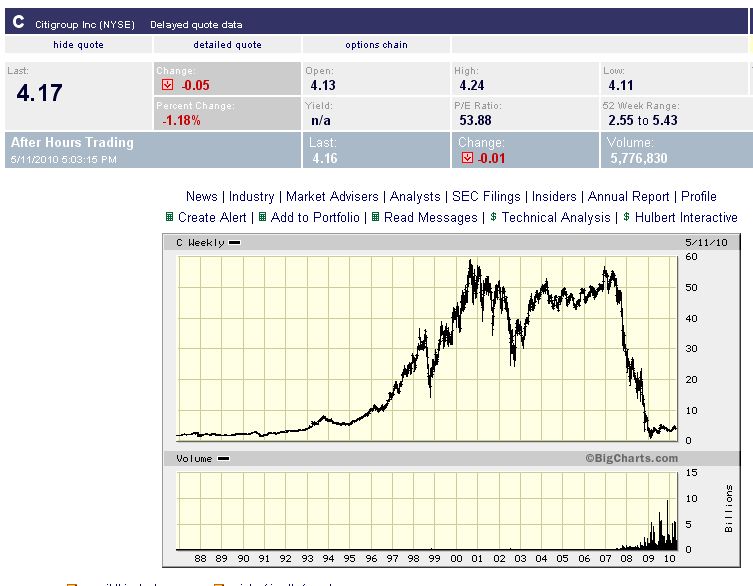Image resolution: width=753 pixels, height=586 pixels.
Task: Open the detailed quote tab
Action: [228, 45]
